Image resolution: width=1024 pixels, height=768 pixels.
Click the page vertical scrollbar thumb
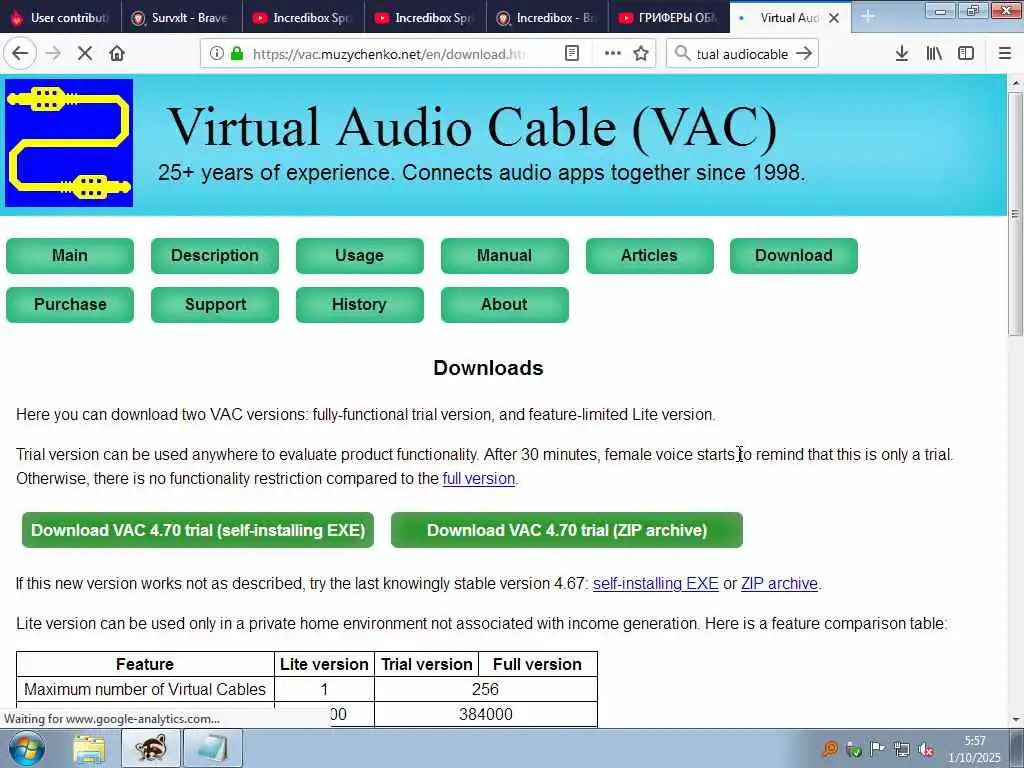(x=1015, y=214)
